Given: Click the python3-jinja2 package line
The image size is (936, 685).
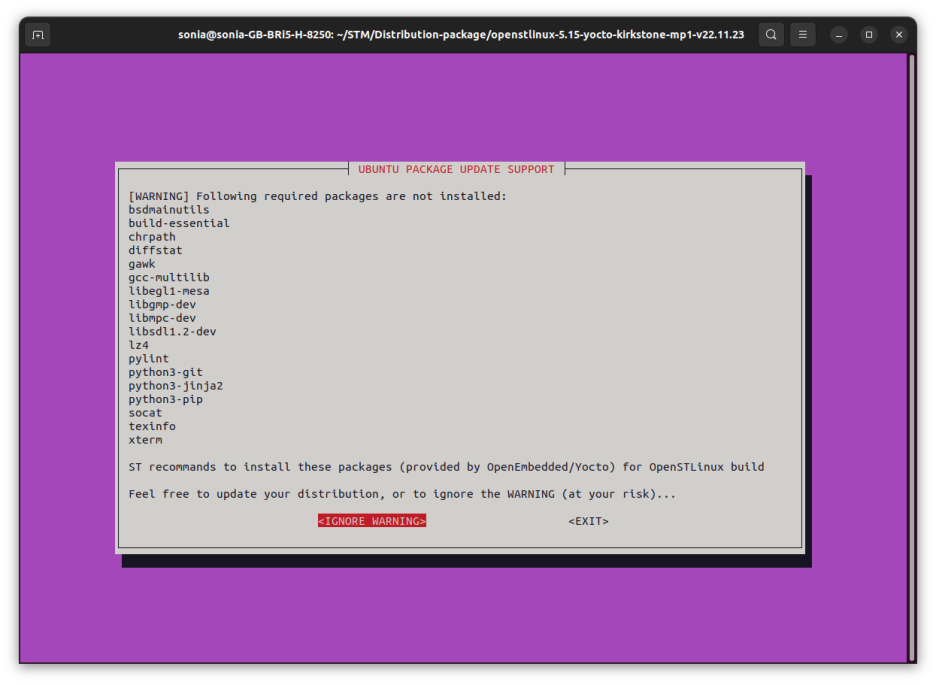Looking at the screenshot, I should click(x=176, y=386).
